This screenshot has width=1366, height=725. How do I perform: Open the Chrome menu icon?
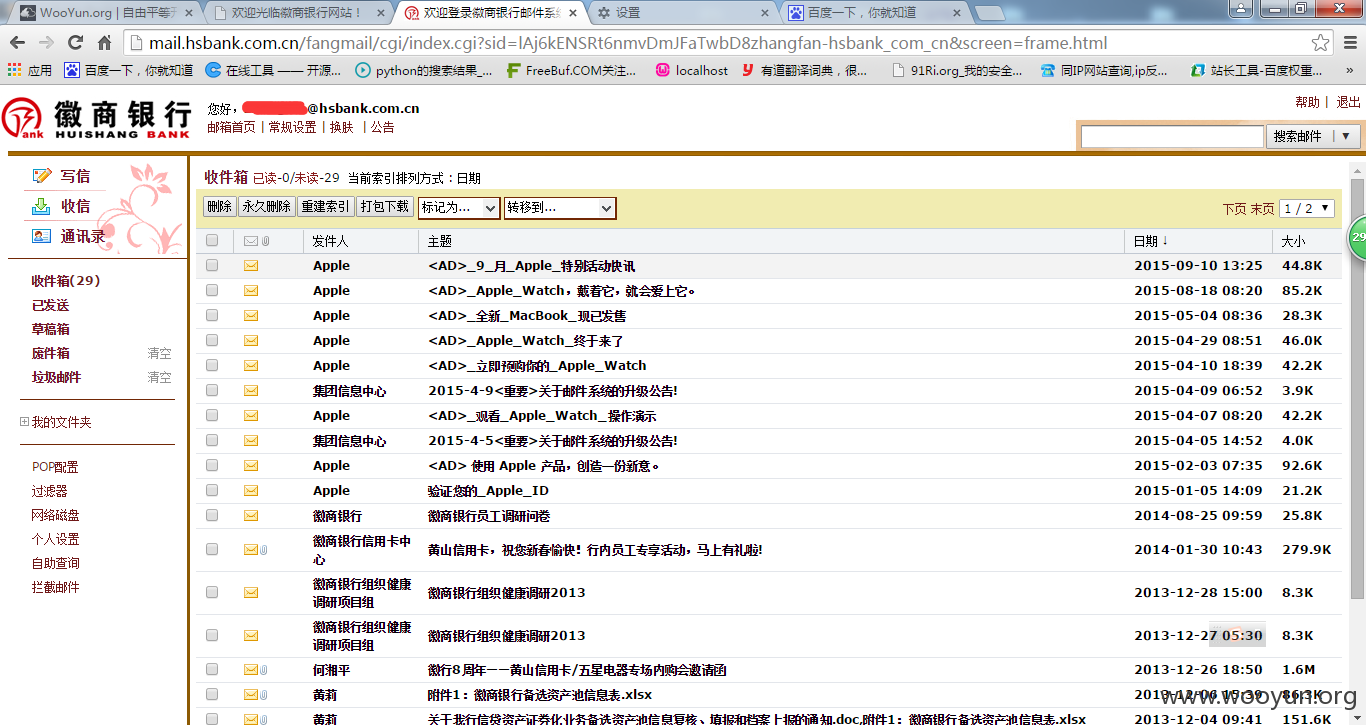(x=1349, y=43)
